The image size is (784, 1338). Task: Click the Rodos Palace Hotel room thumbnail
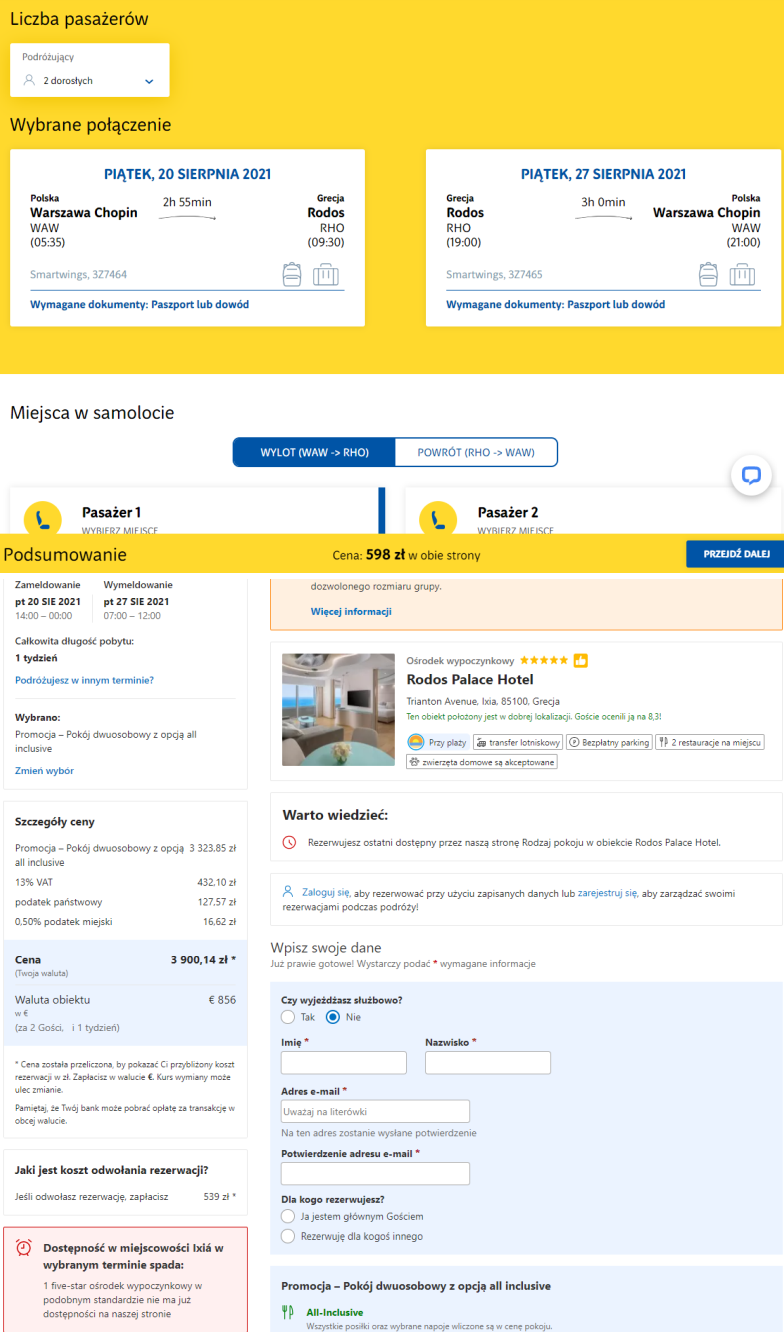point(339,710)
